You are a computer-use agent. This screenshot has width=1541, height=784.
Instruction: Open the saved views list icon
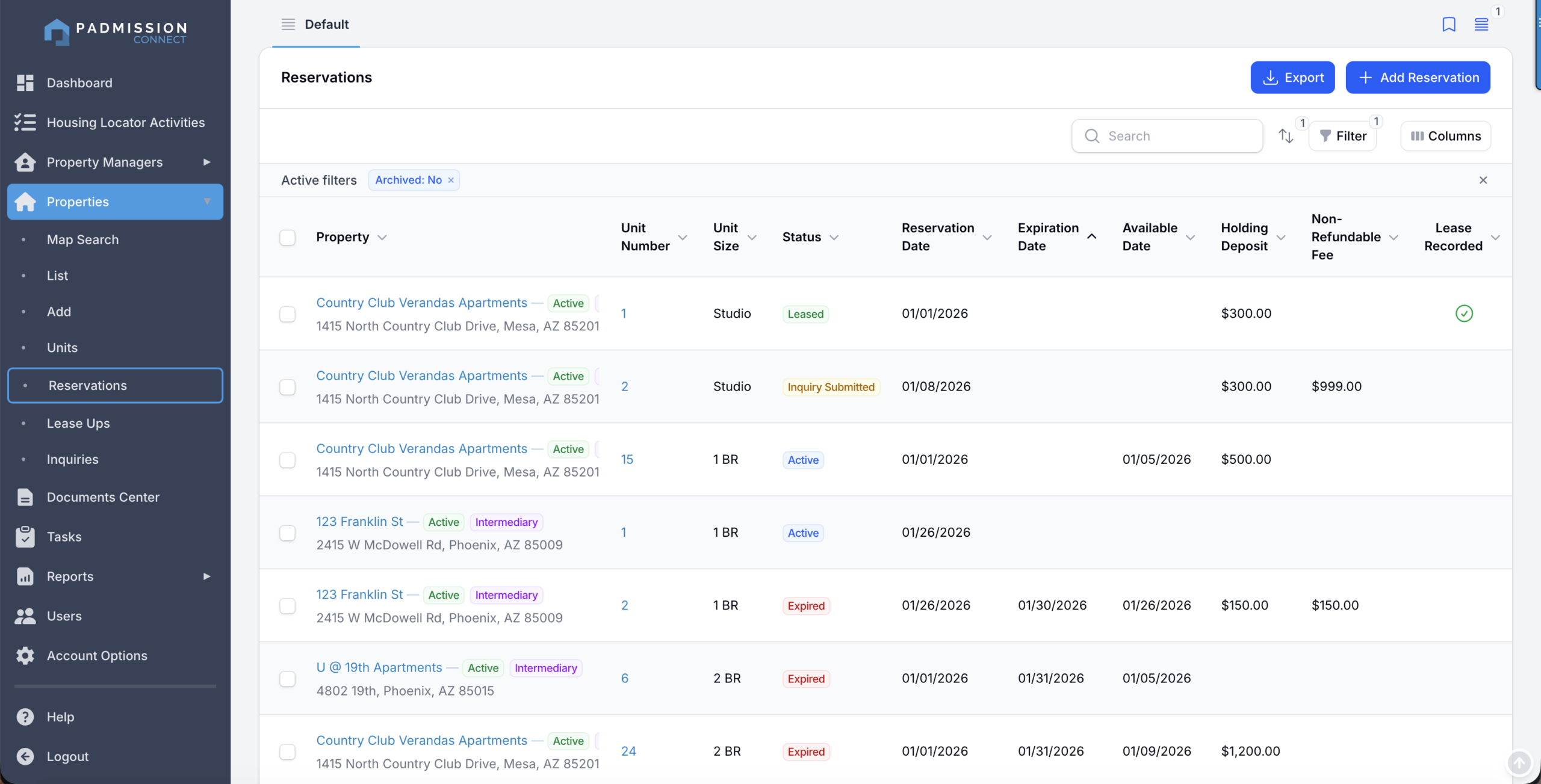click(x=1481, y=25)
